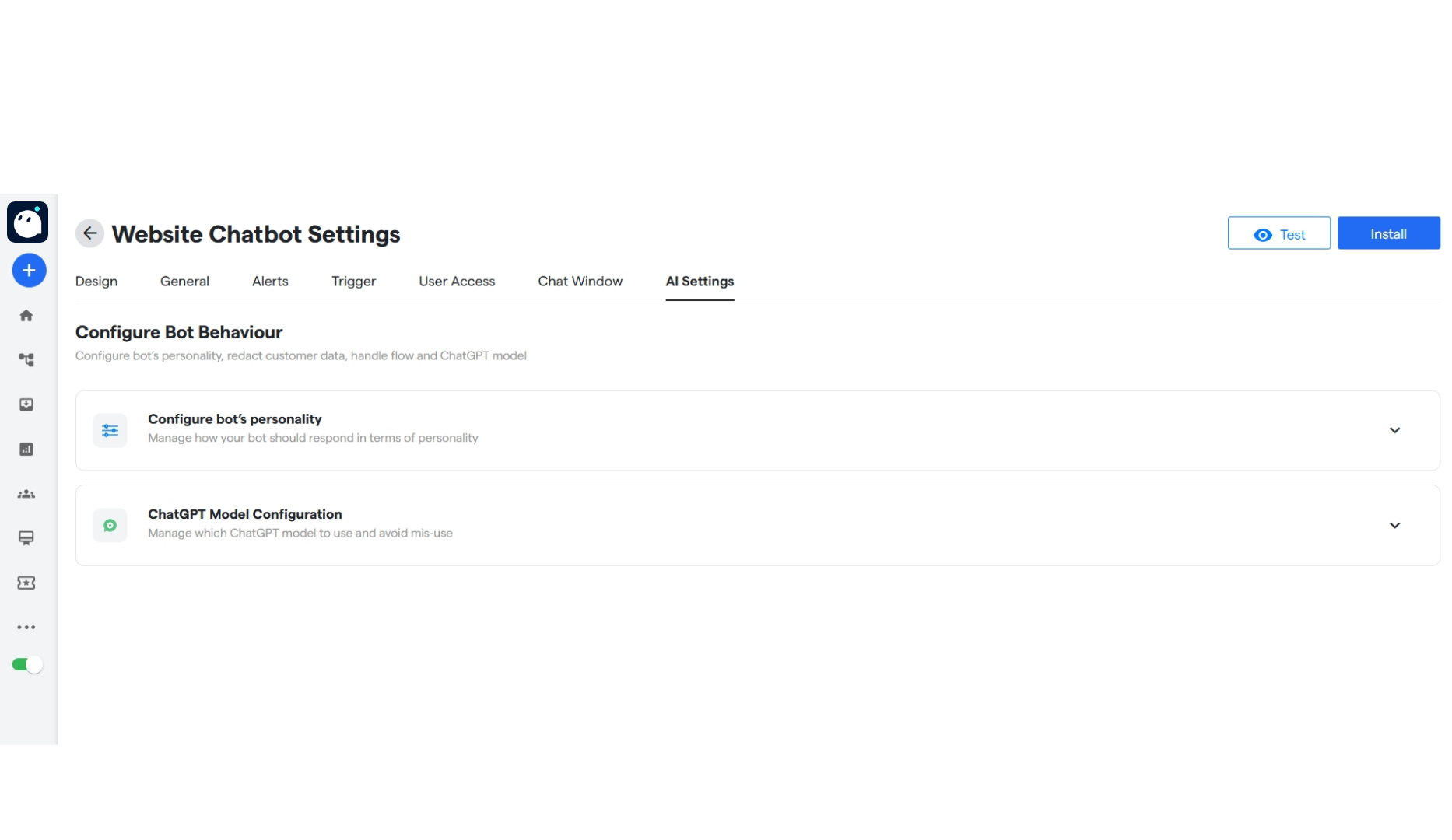This screenshot has width=1452, height=840.
Task: Open the three-dot more menu in sidebar
Action: tap(26, 627)
